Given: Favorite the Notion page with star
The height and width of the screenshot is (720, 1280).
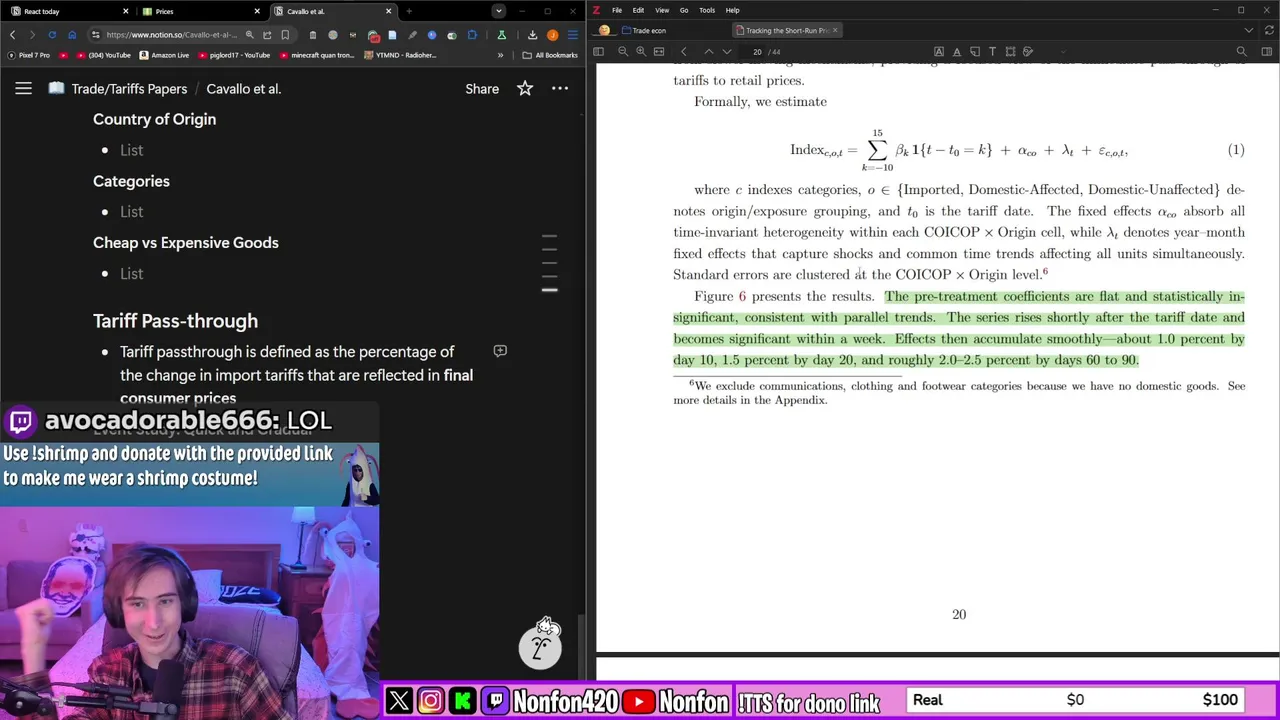Looking at the screenshot, I should [x=525, y=89].
